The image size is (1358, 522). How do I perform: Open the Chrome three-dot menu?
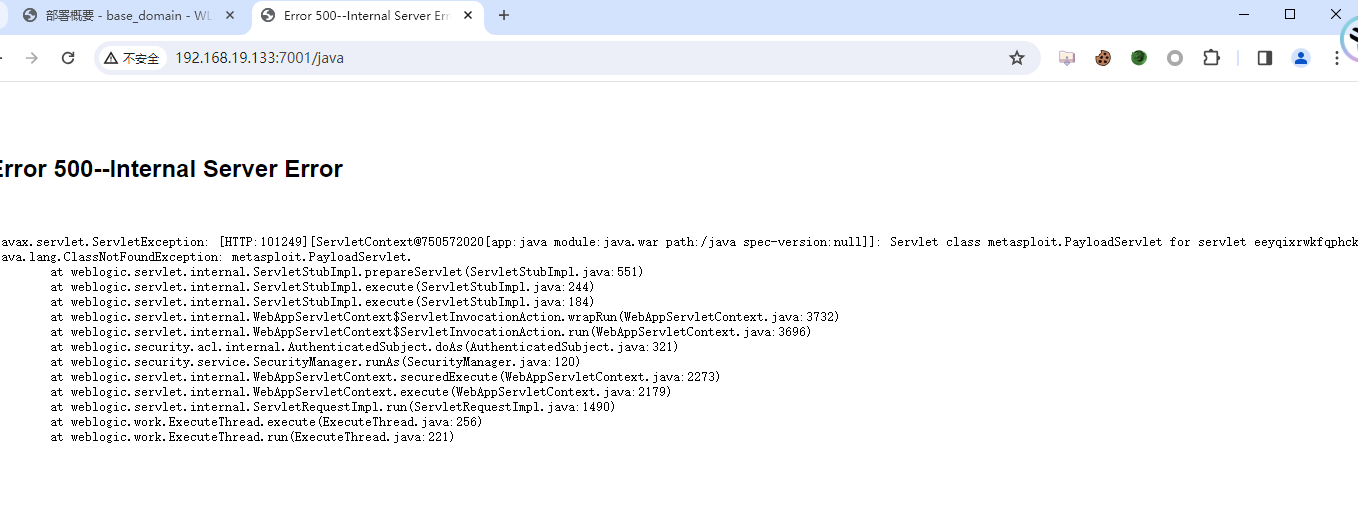(x=1337, y=58)
